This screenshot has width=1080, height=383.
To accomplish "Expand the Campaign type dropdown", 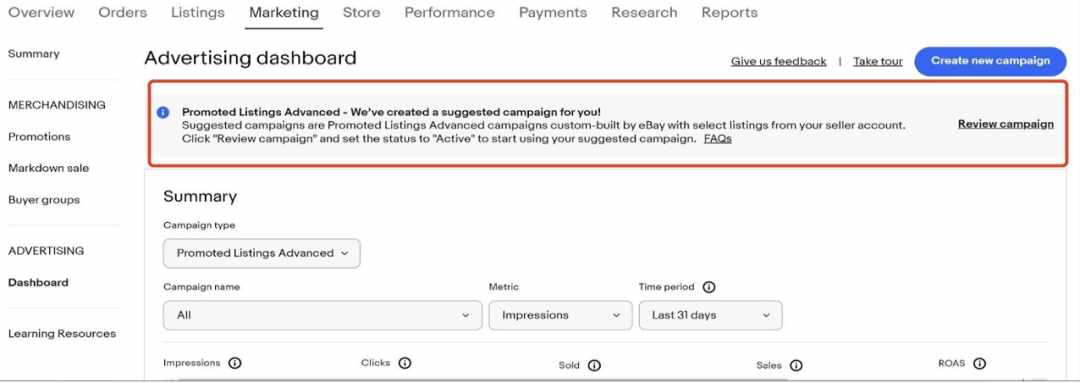I will 262,253.
